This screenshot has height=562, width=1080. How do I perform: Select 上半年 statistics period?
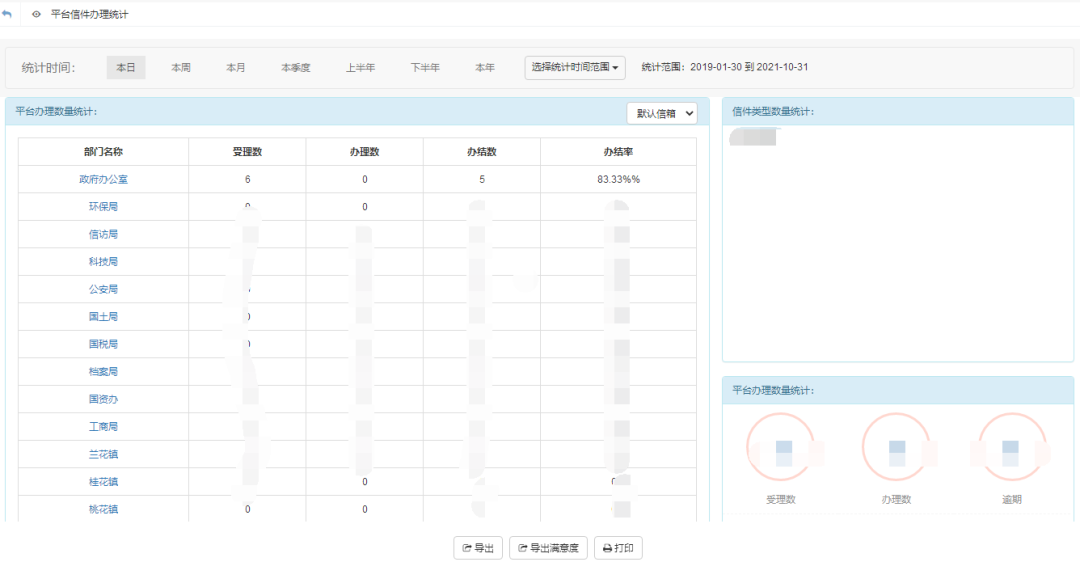(360, 68)
